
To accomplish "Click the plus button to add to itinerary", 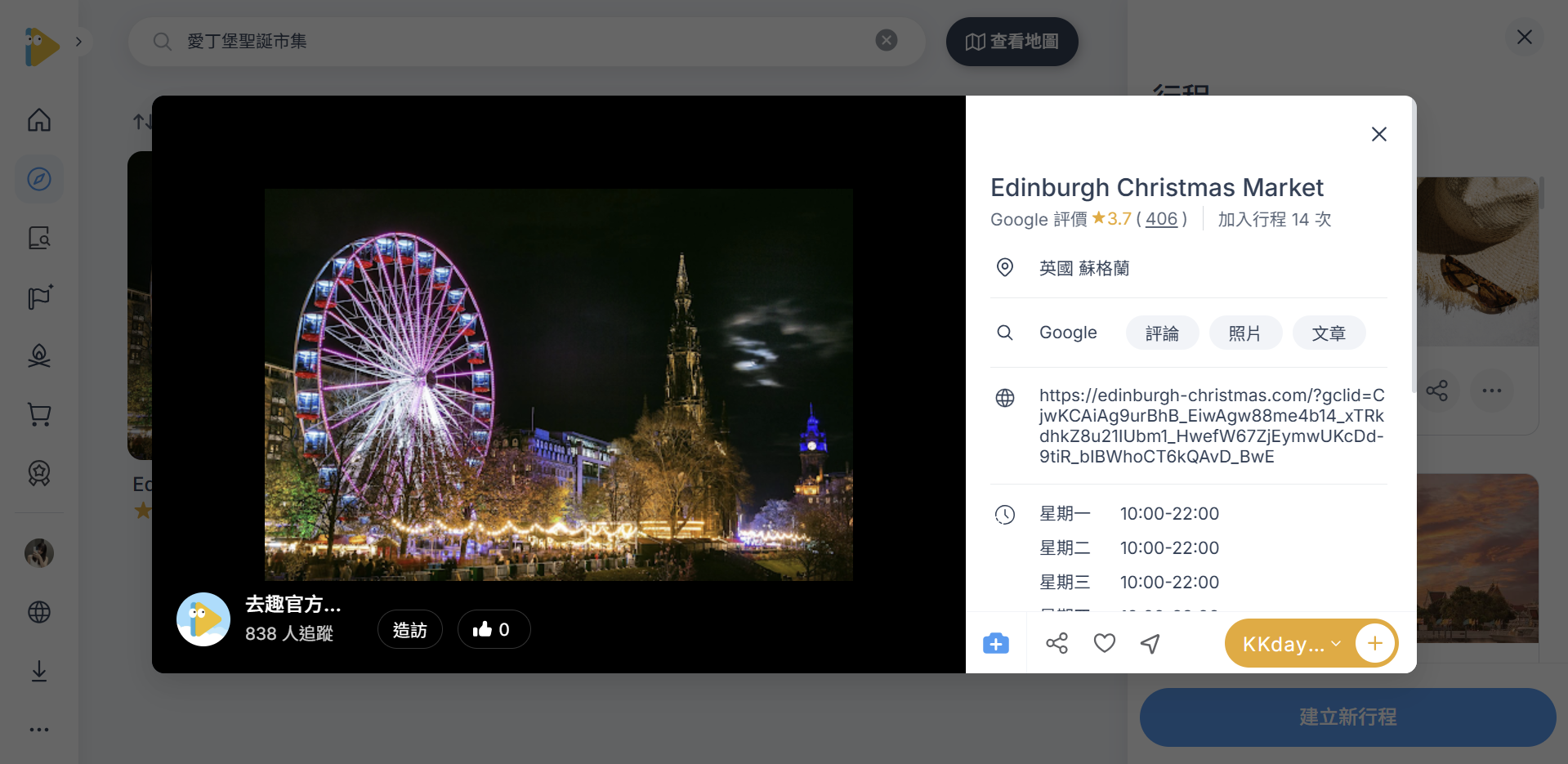I will click(x=1375, y=643).
